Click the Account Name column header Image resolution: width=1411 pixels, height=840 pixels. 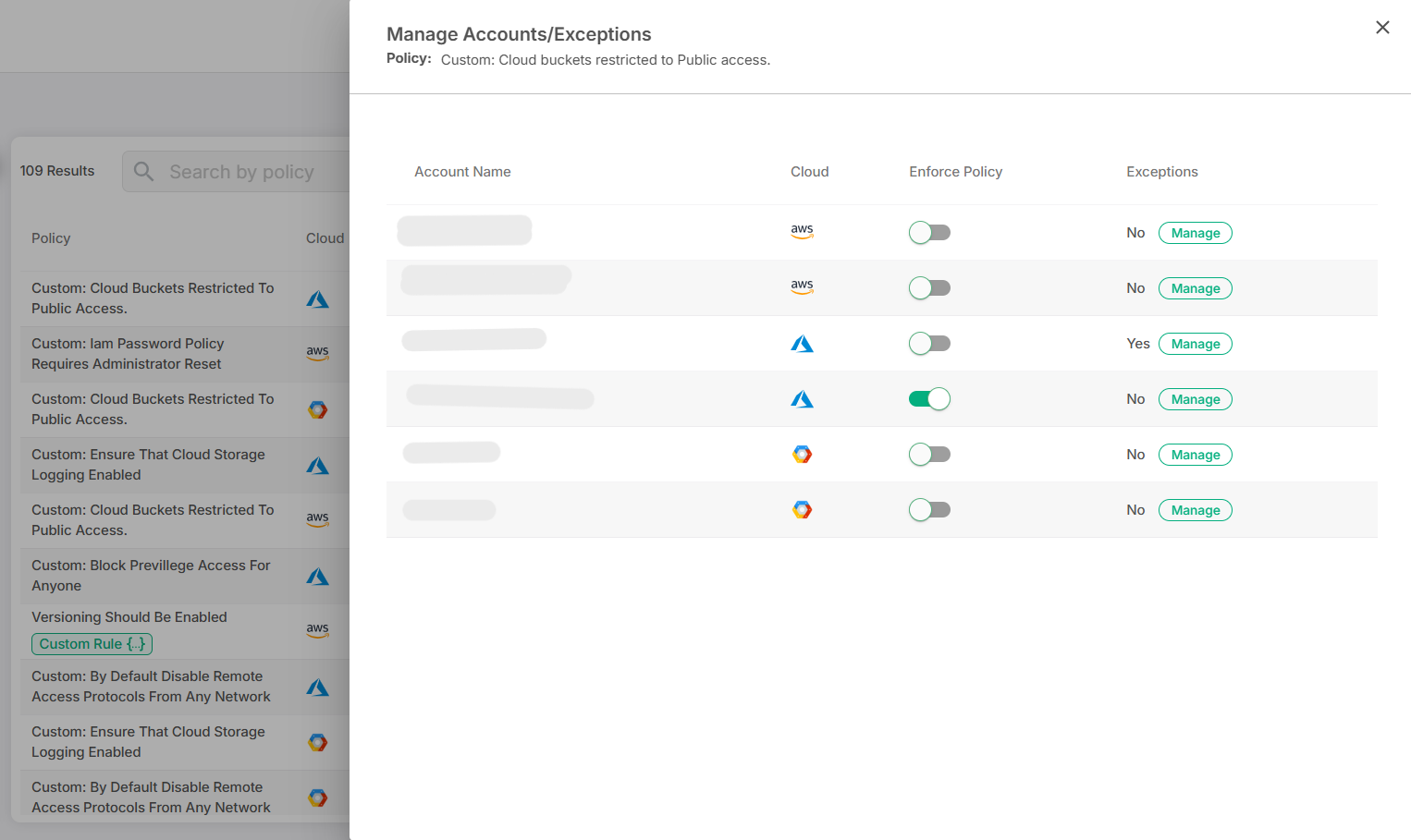tap(462, 172)
